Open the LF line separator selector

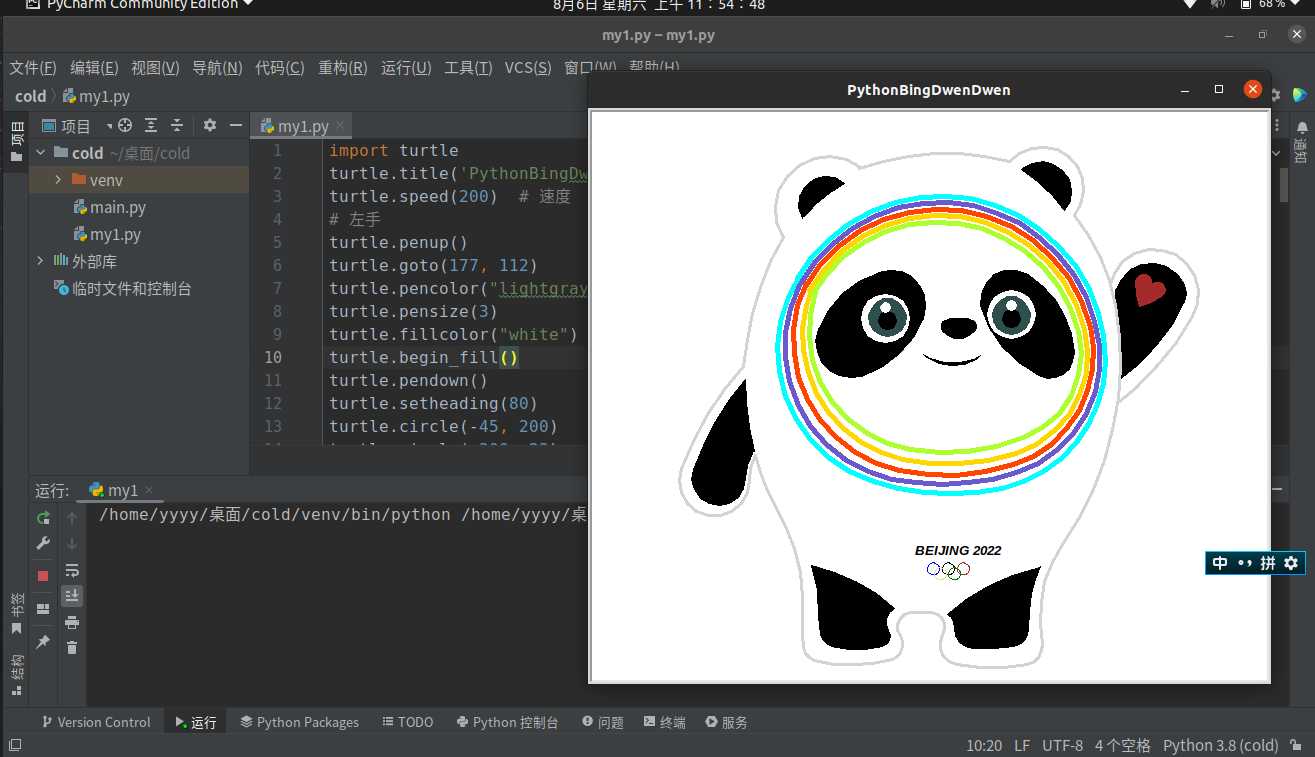(x=1022, y=746)
